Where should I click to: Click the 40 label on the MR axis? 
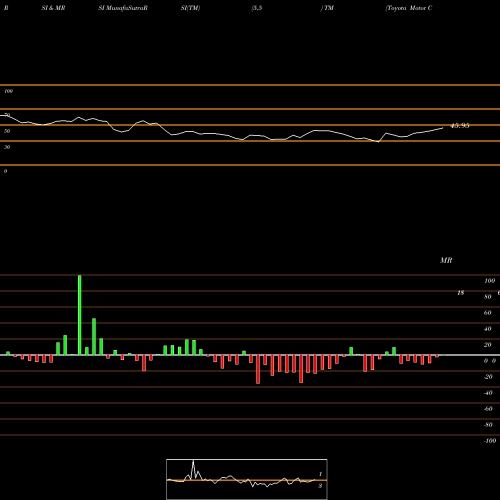[488, 329]
